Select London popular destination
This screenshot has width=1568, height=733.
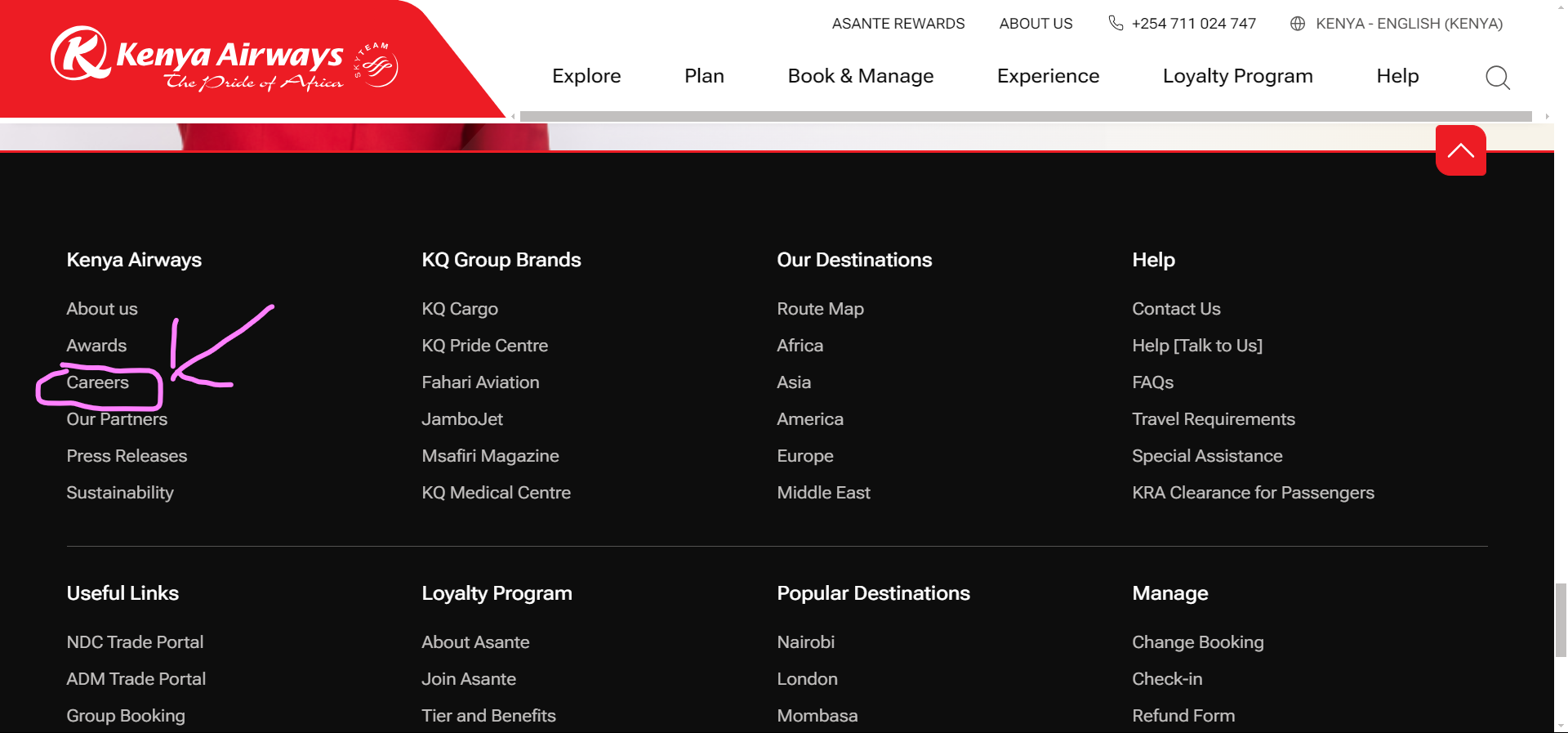pos(807,679)
